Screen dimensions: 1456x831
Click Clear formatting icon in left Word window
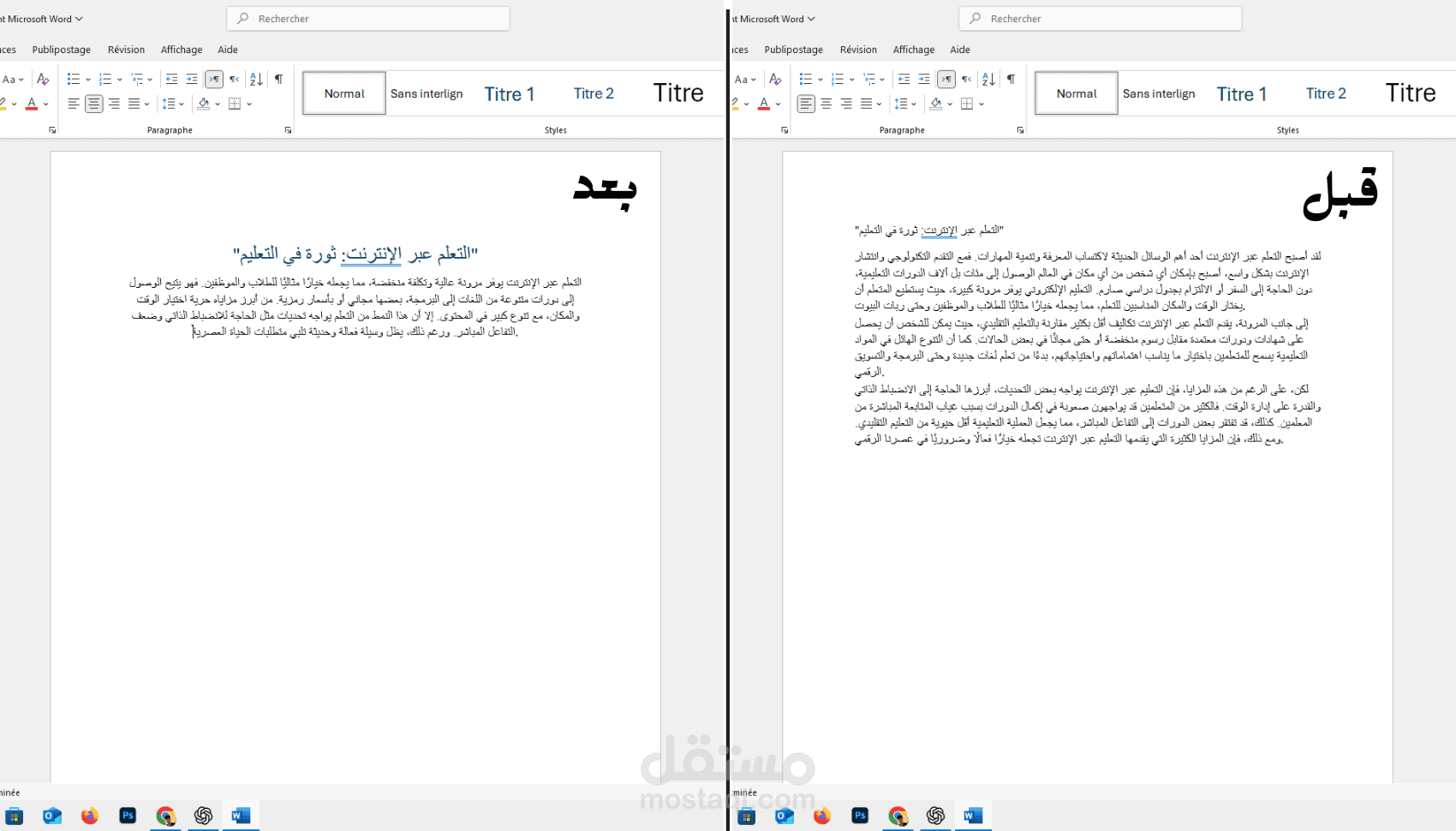coord(43,79)
